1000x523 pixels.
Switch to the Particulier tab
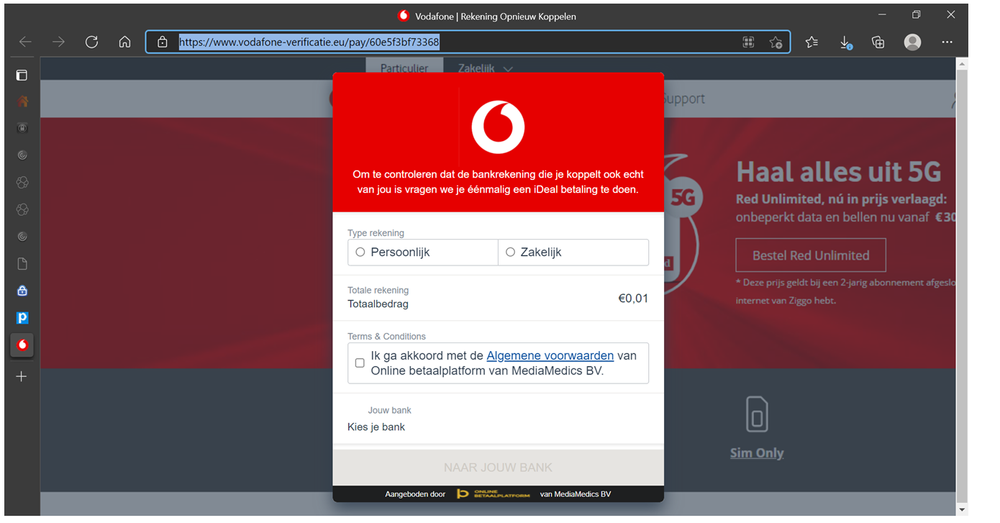click(x=404, y=68)
